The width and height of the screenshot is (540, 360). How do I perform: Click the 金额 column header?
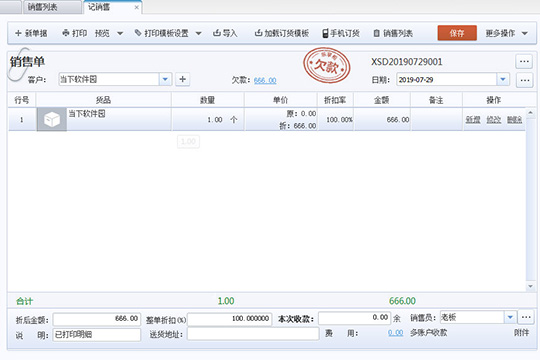click(382, 100)
